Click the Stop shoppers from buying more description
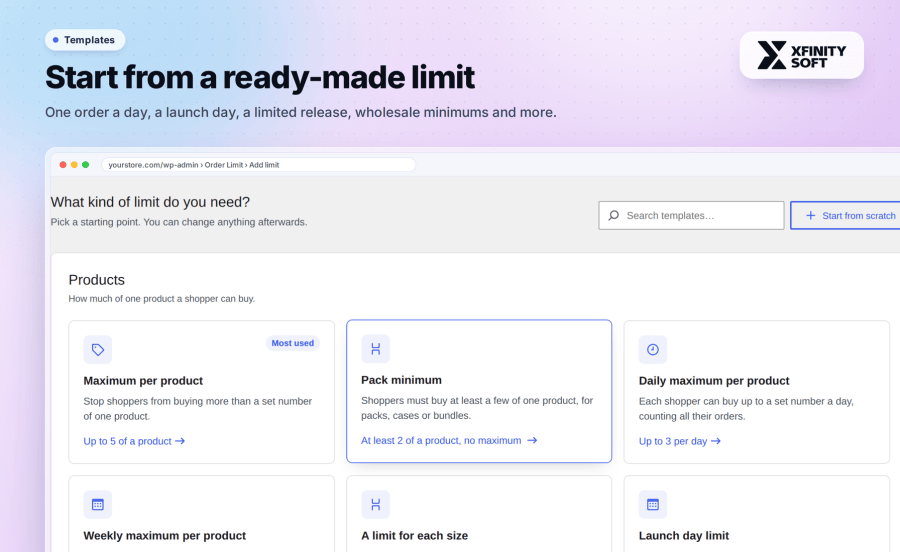Image resolution: width=900 pixels, height=552 pixels. (x=197, y=409)
